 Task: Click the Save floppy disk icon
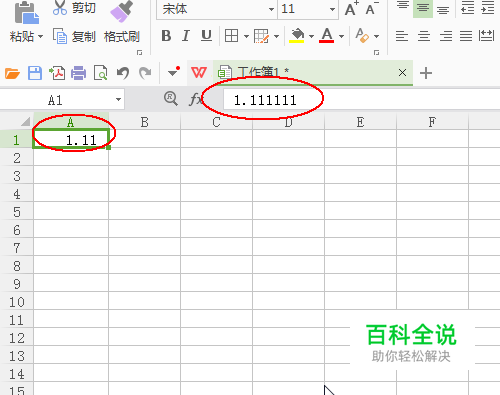pos(35,73)
